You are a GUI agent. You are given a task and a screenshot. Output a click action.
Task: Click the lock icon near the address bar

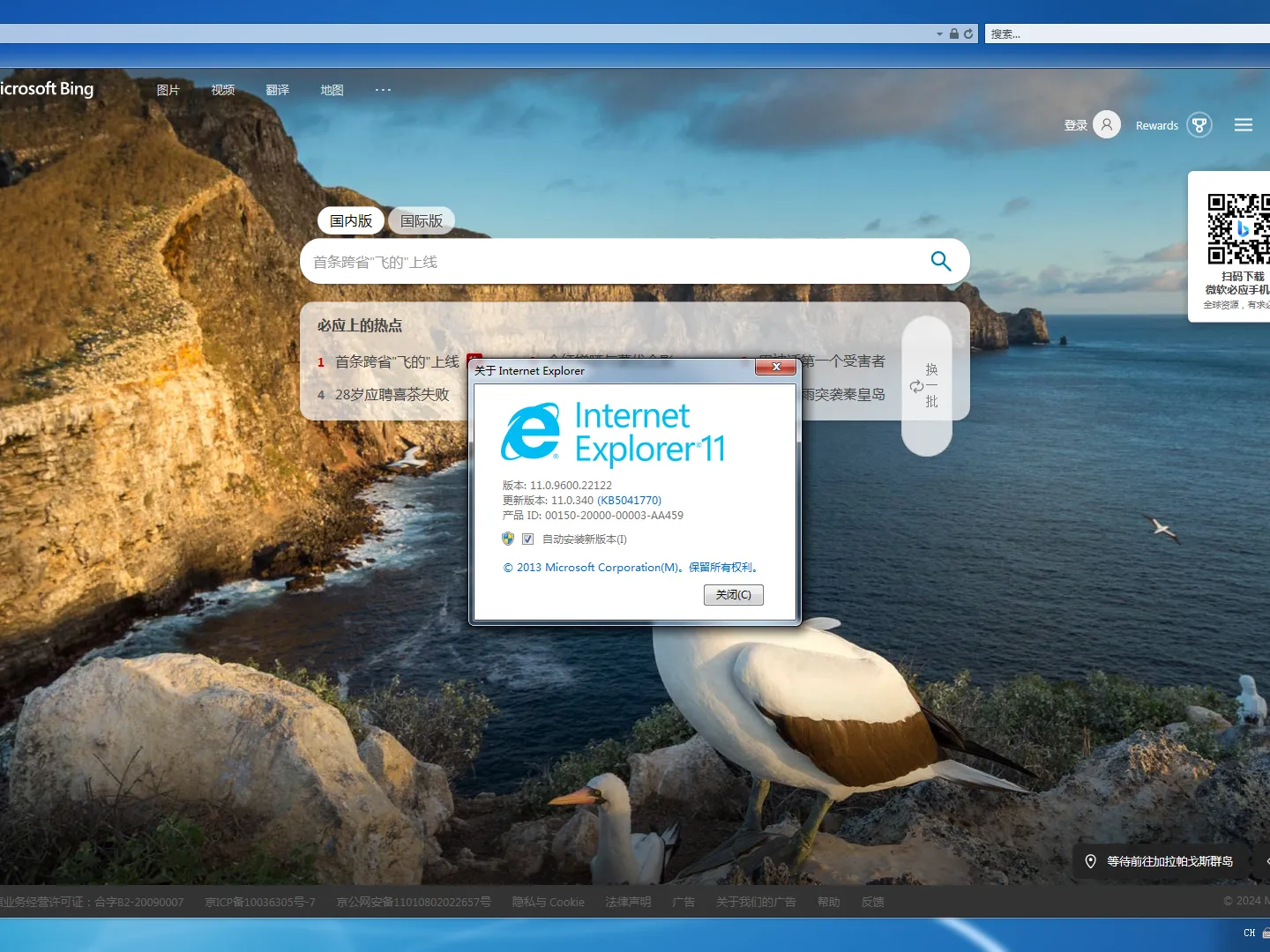(953, 33)
